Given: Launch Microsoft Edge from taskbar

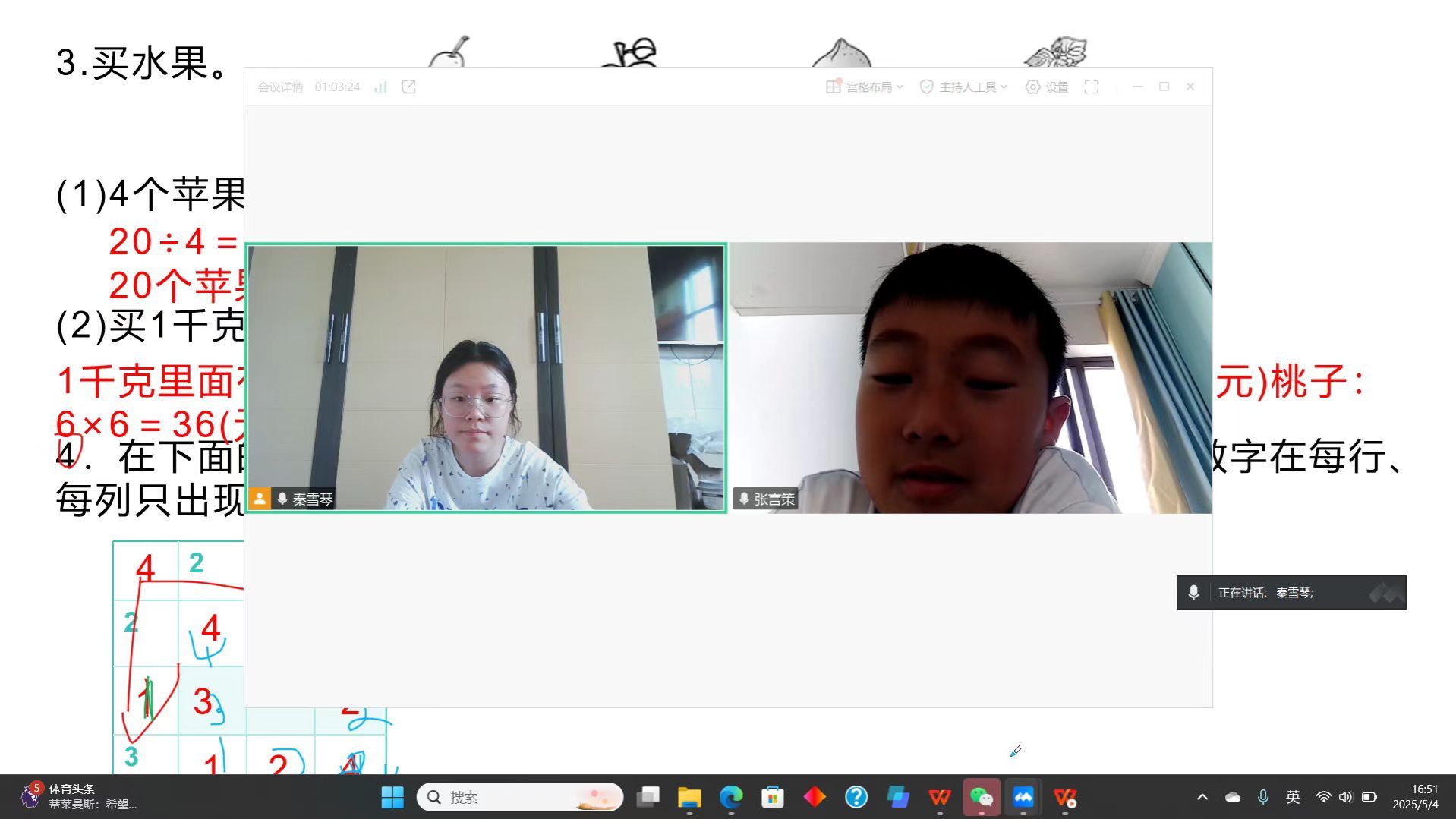Looking at the screenshot, I should pos(731,797).
